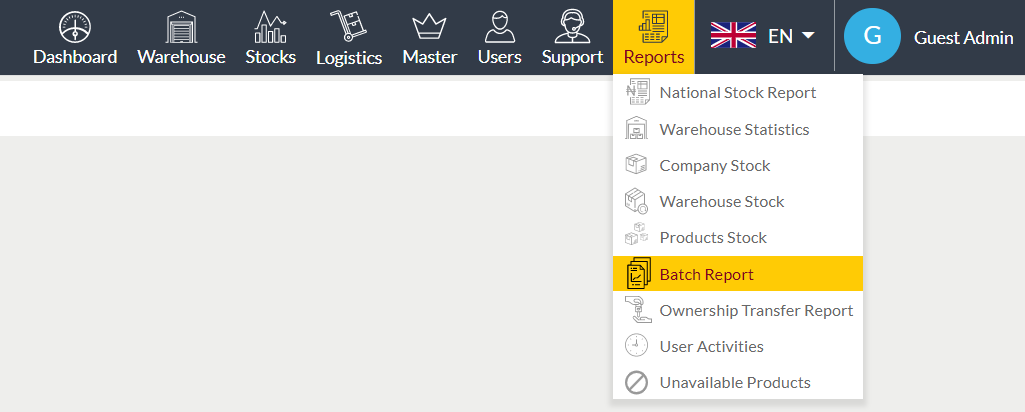Choose Unavailable Products entry

pos(738,383)
